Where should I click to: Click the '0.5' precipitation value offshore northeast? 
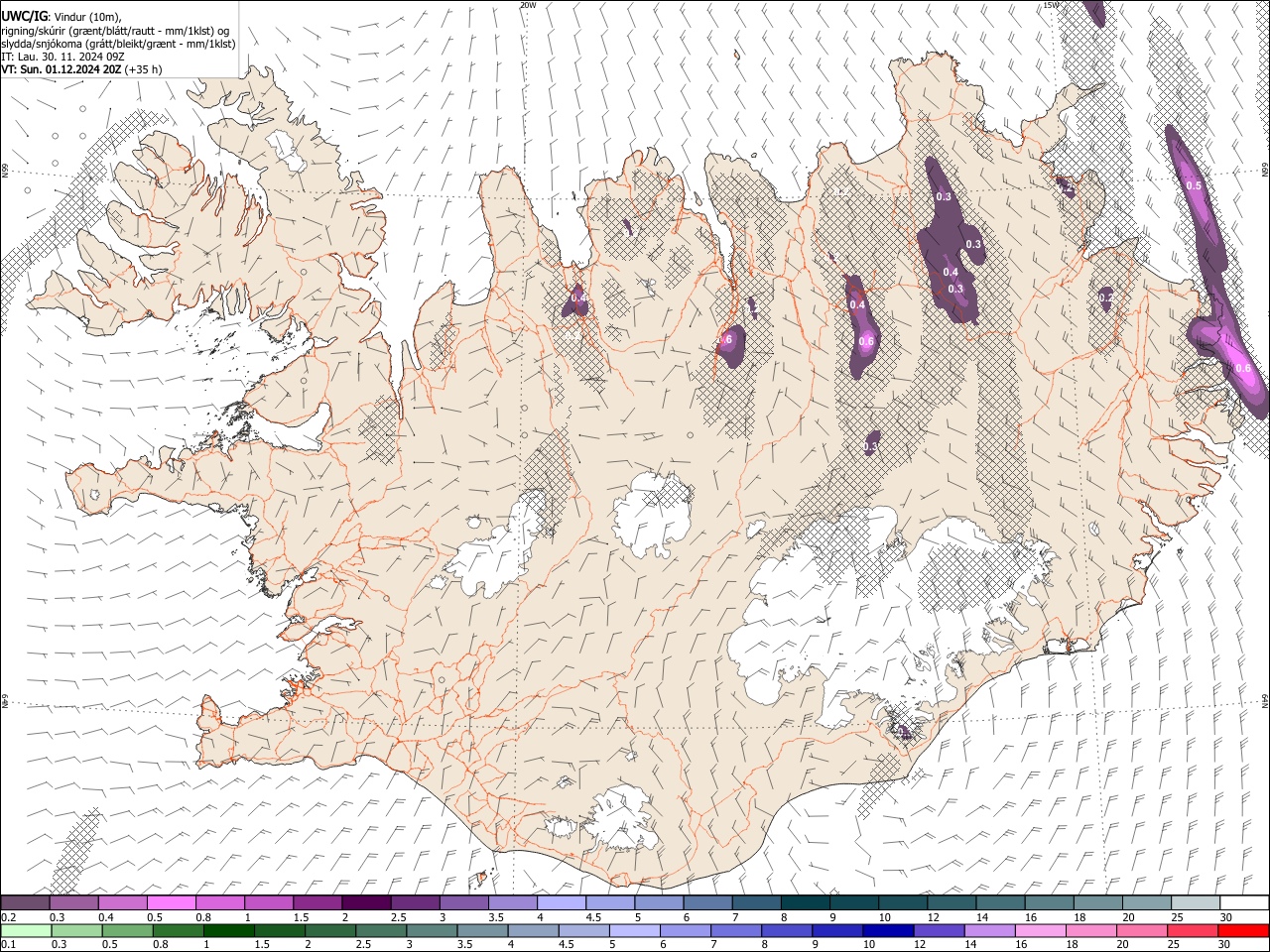(x=1194, y=185)
